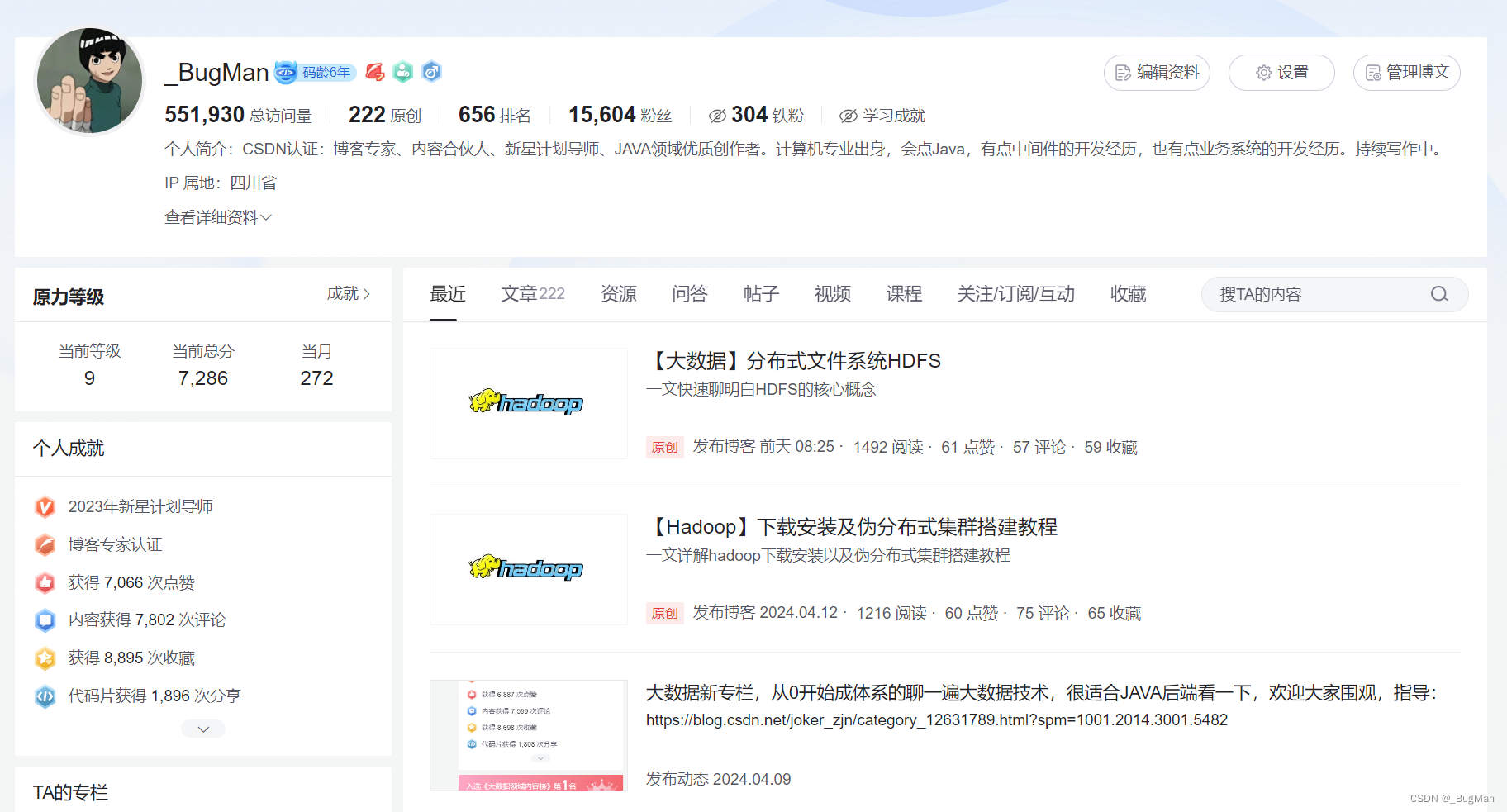
Task: Click the 当前总分 7,286 value
Action: 203,378
